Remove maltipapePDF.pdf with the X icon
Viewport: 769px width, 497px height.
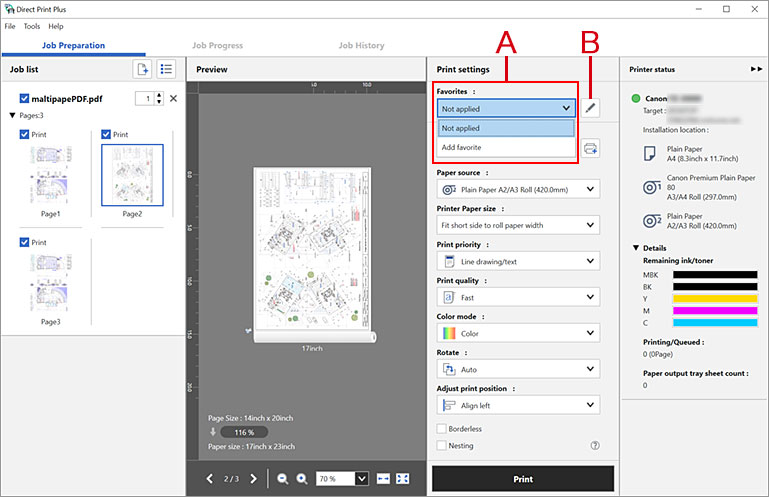[173, 98]
